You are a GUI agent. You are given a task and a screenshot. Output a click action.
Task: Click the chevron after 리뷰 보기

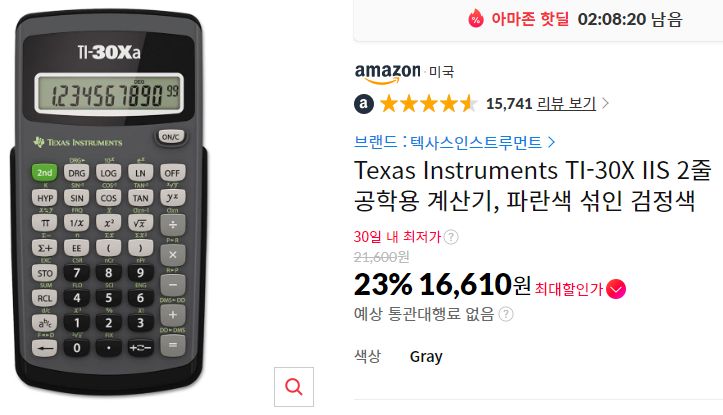click(x=605, y=104)
